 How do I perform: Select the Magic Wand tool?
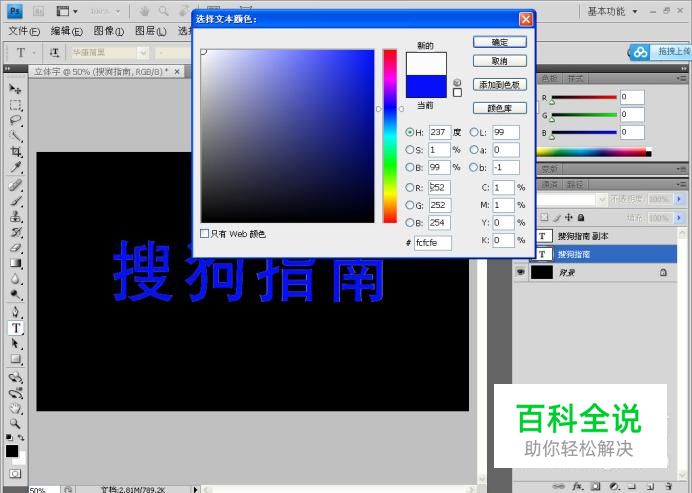(15, 136)
